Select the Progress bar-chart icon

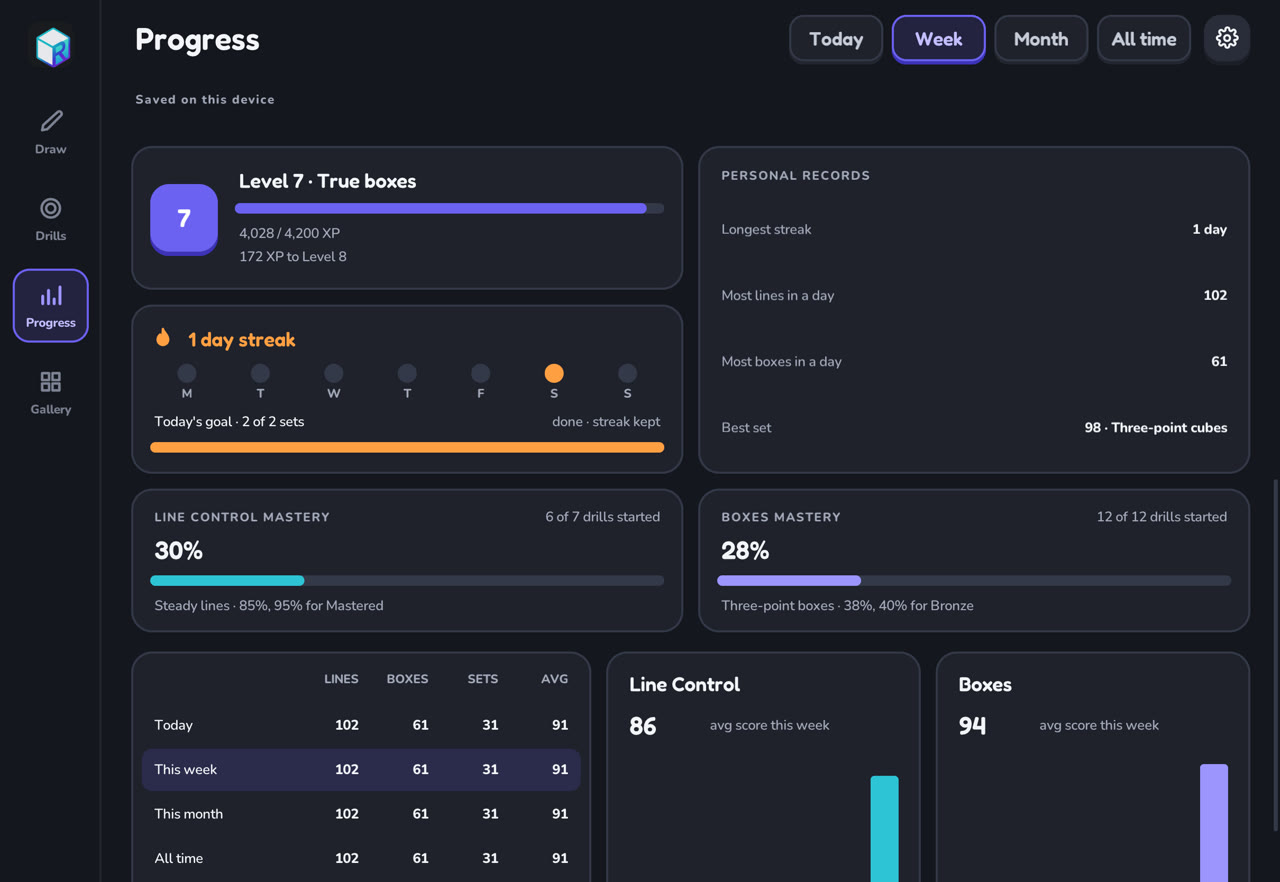point(51,295)
